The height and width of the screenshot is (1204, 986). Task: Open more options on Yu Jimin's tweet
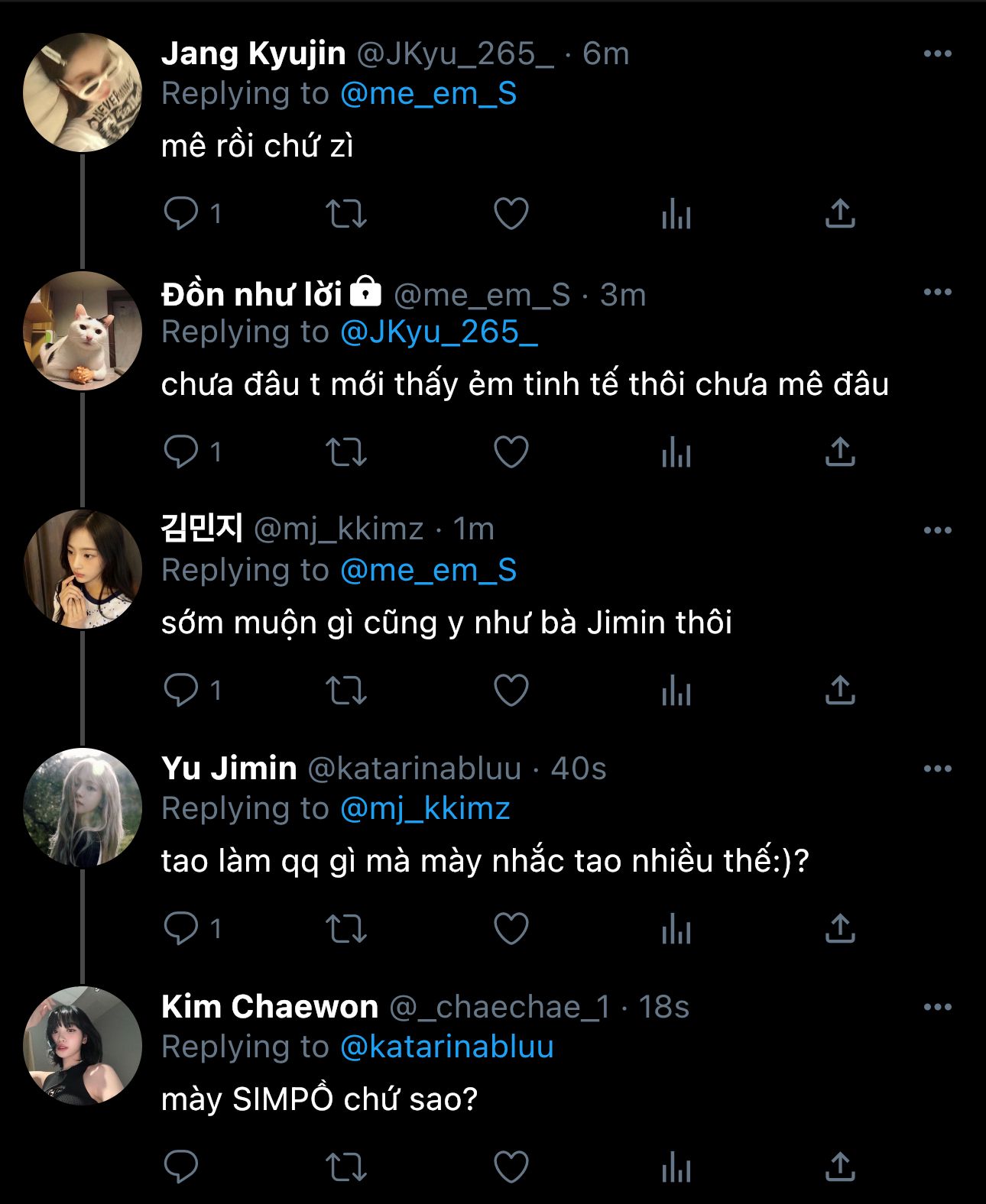click(x=937, y=769)
